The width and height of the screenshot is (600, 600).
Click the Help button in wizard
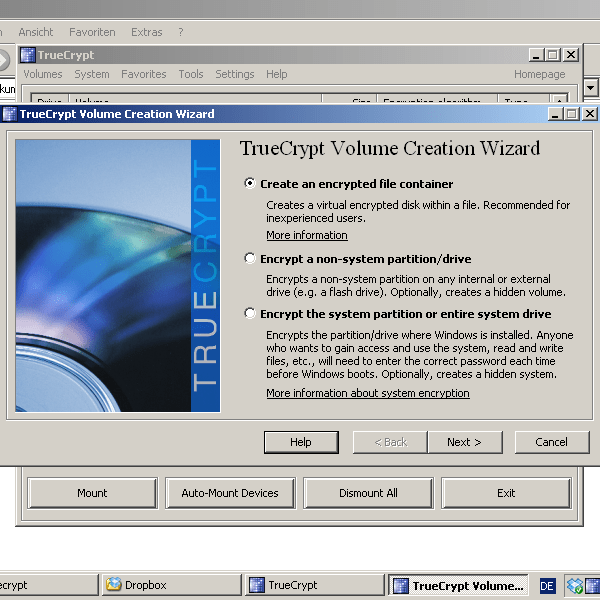tap(301, 442)
